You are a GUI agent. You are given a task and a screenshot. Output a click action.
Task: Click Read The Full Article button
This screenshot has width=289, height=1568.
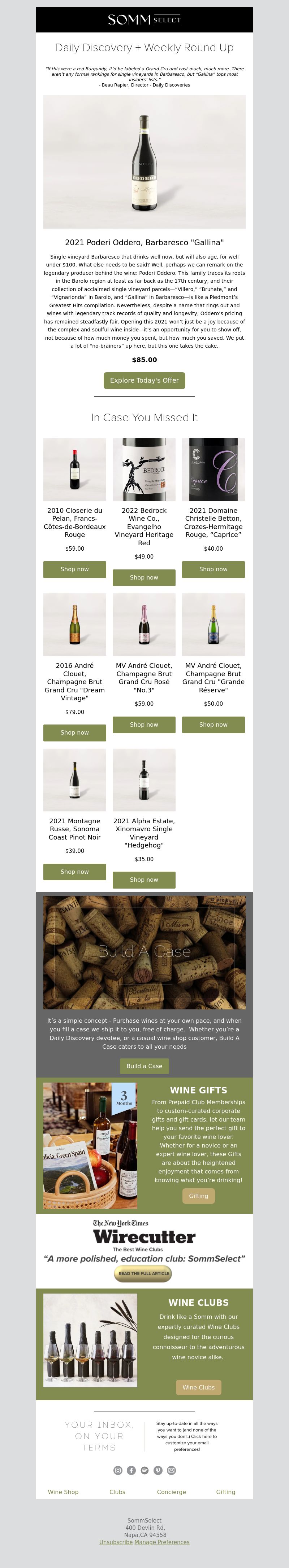tap(143, 1273)
